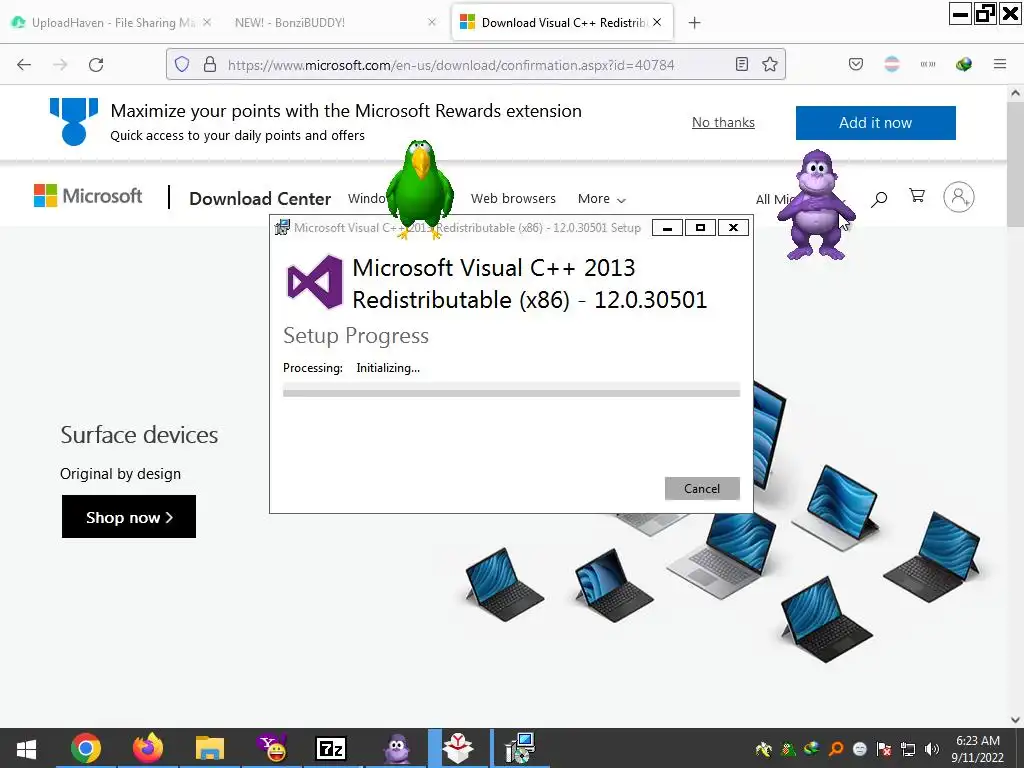Image resolution: width=1024 pixels, height=768 pixels.
Task: Click the Original by design text
Action: (120, 474)
